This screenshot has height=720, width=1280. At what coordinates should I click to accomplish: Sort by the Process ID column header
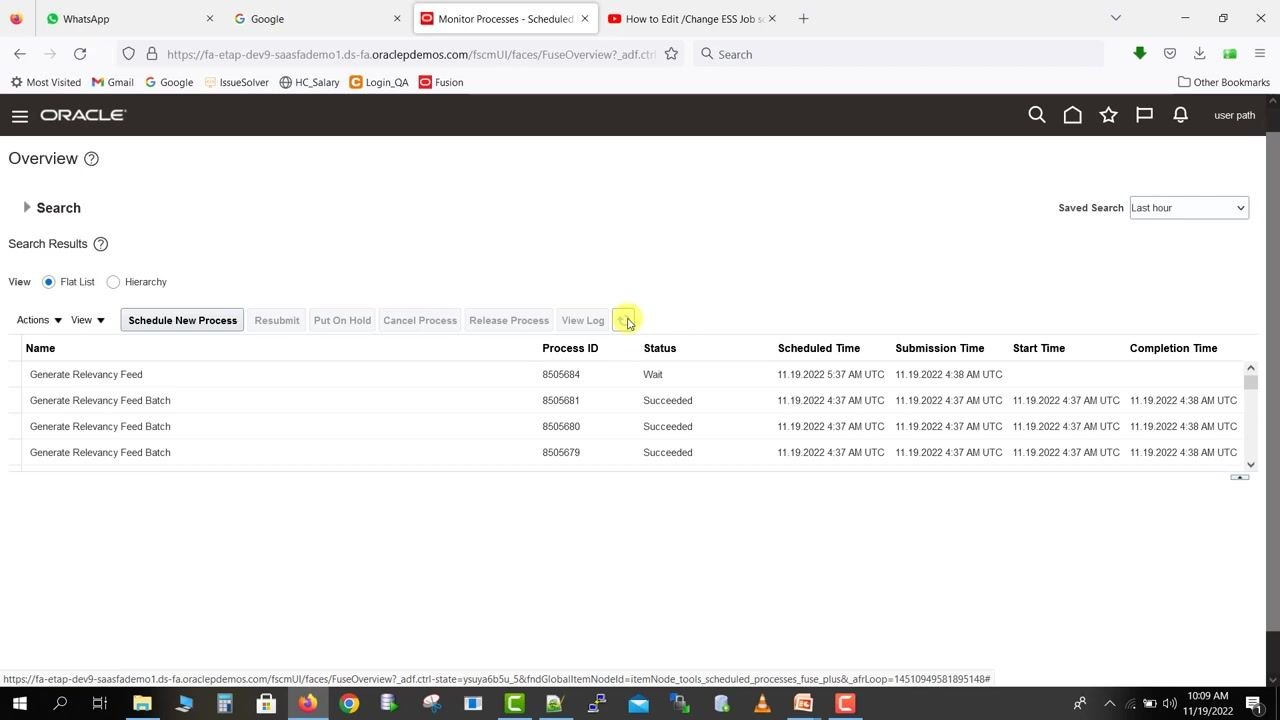pyautogui.click(x=570, y=348)
